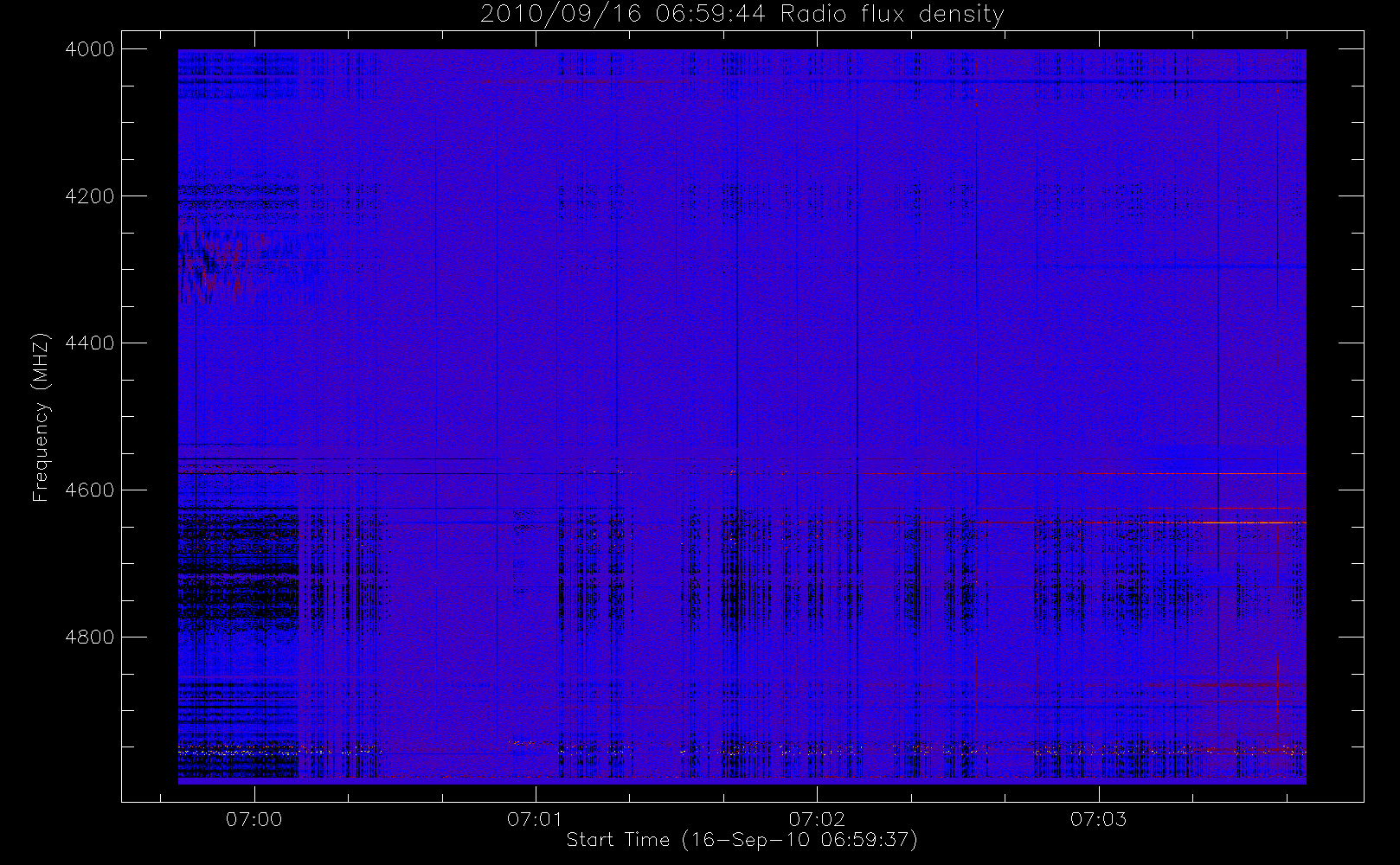Click the 07:00 time tick label

point(254,819)
